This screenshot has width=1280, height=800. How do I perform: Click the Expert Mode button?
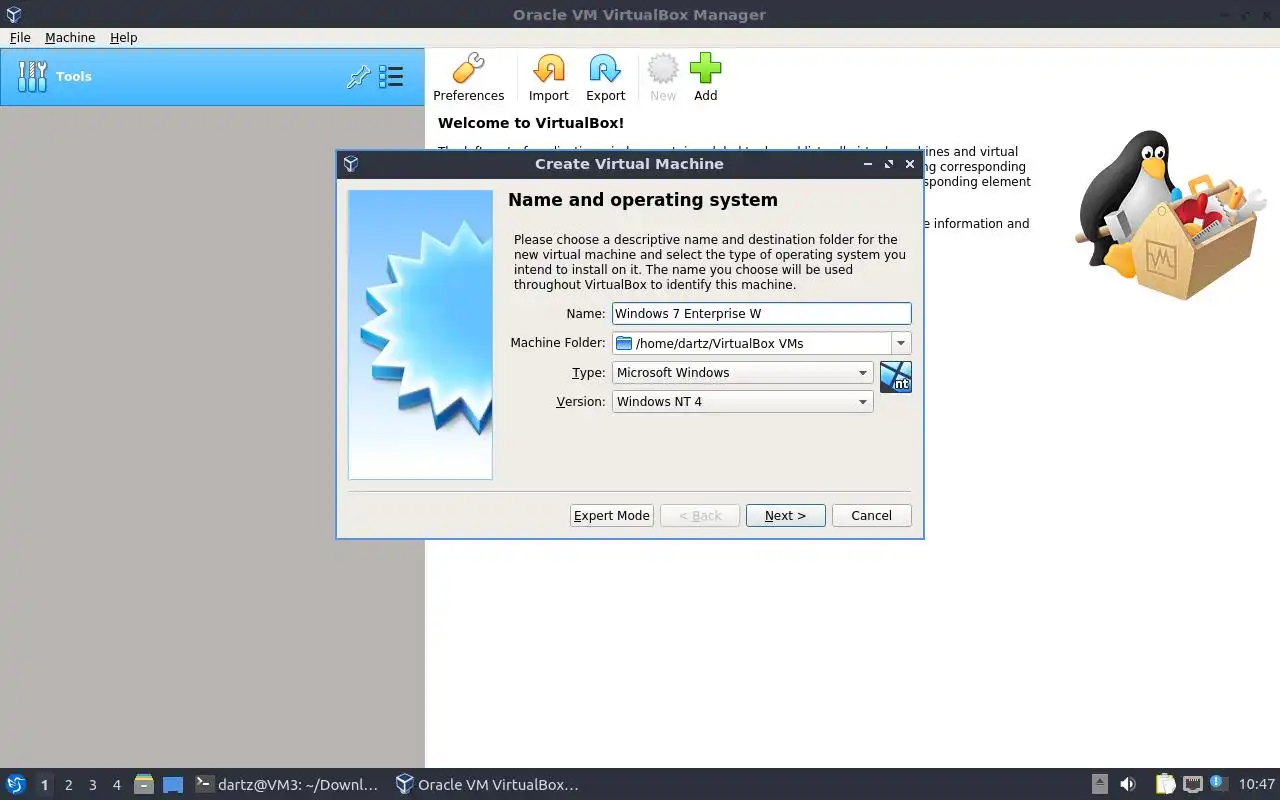click(611, 515)
